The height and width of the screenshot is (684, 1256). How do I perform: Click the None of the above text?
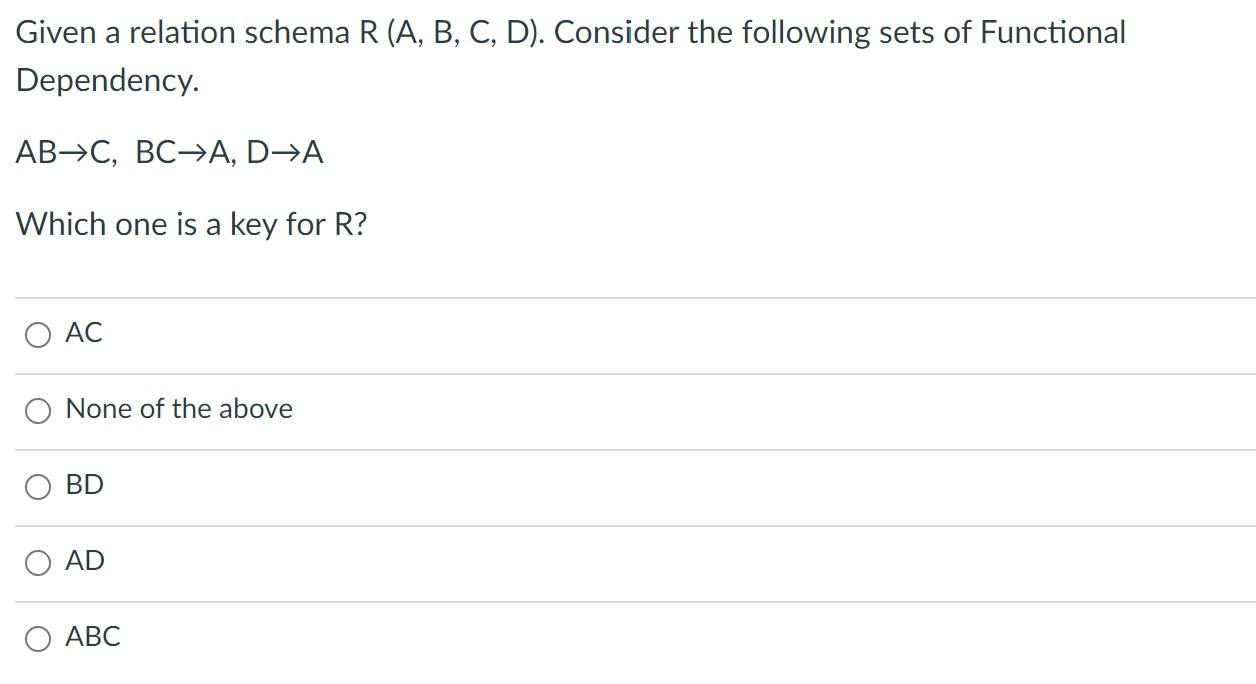(x=178, y=408)
